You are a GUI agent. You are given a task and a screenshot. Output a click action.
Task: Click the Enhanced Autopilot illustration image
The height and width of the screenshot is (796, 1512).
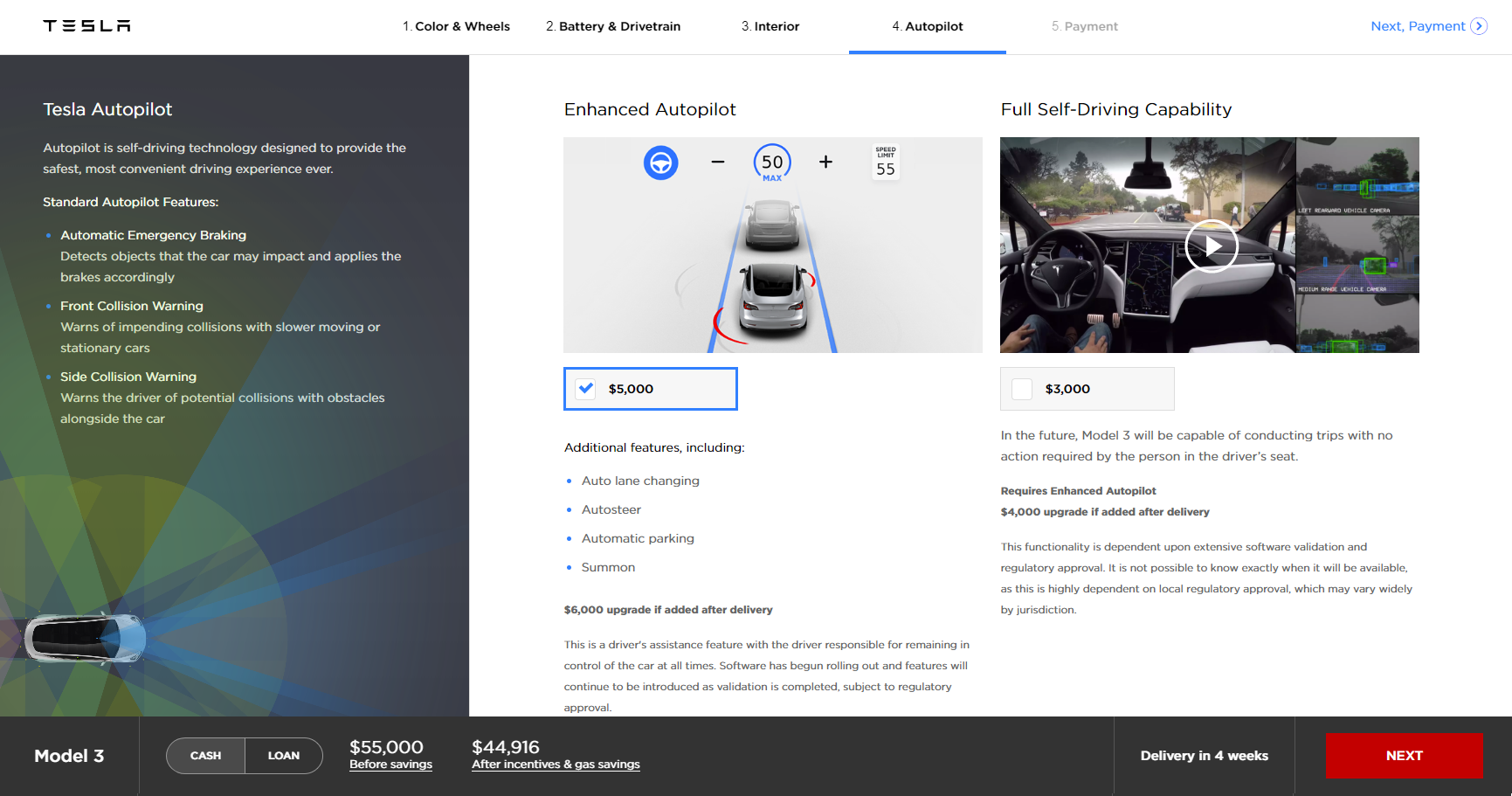773,245
